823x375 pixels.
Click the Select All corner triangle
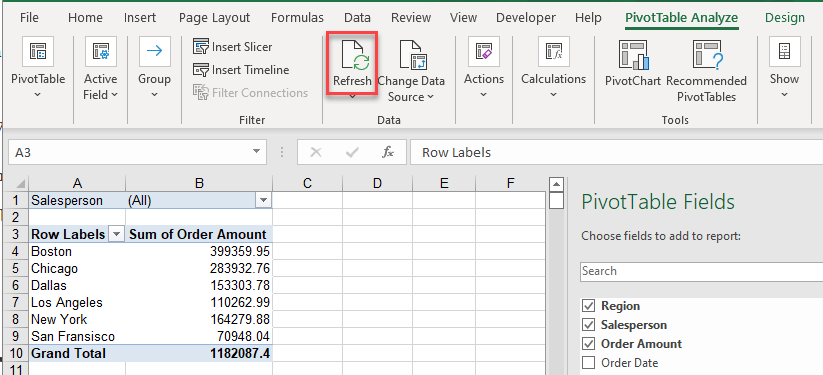pyautogui.click(x=19, y=183)
